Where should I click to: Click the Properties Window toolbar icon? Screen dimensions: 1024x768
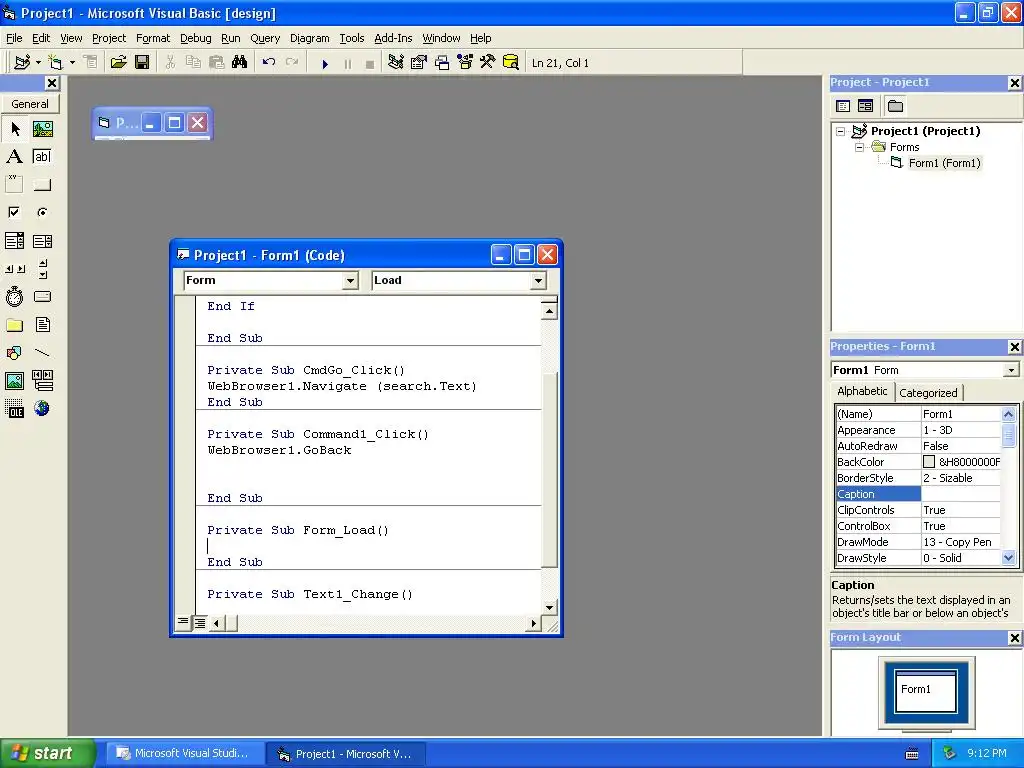(x=419, y=63)
